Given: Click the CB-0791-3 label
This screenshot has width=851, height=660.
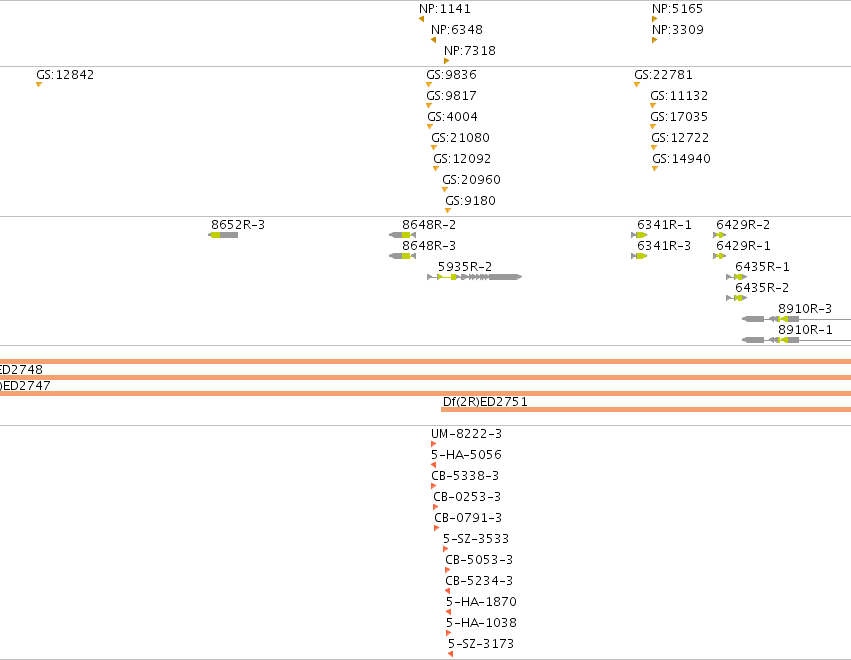Looking at the screenshot, I should (x=468, y=518).
